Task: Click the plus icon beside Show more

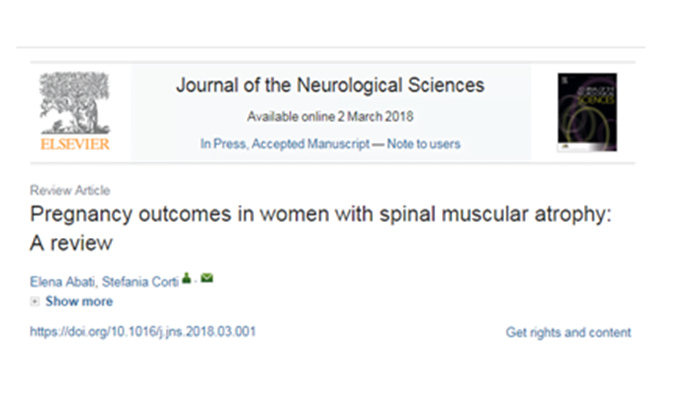Action: point(35,302)
